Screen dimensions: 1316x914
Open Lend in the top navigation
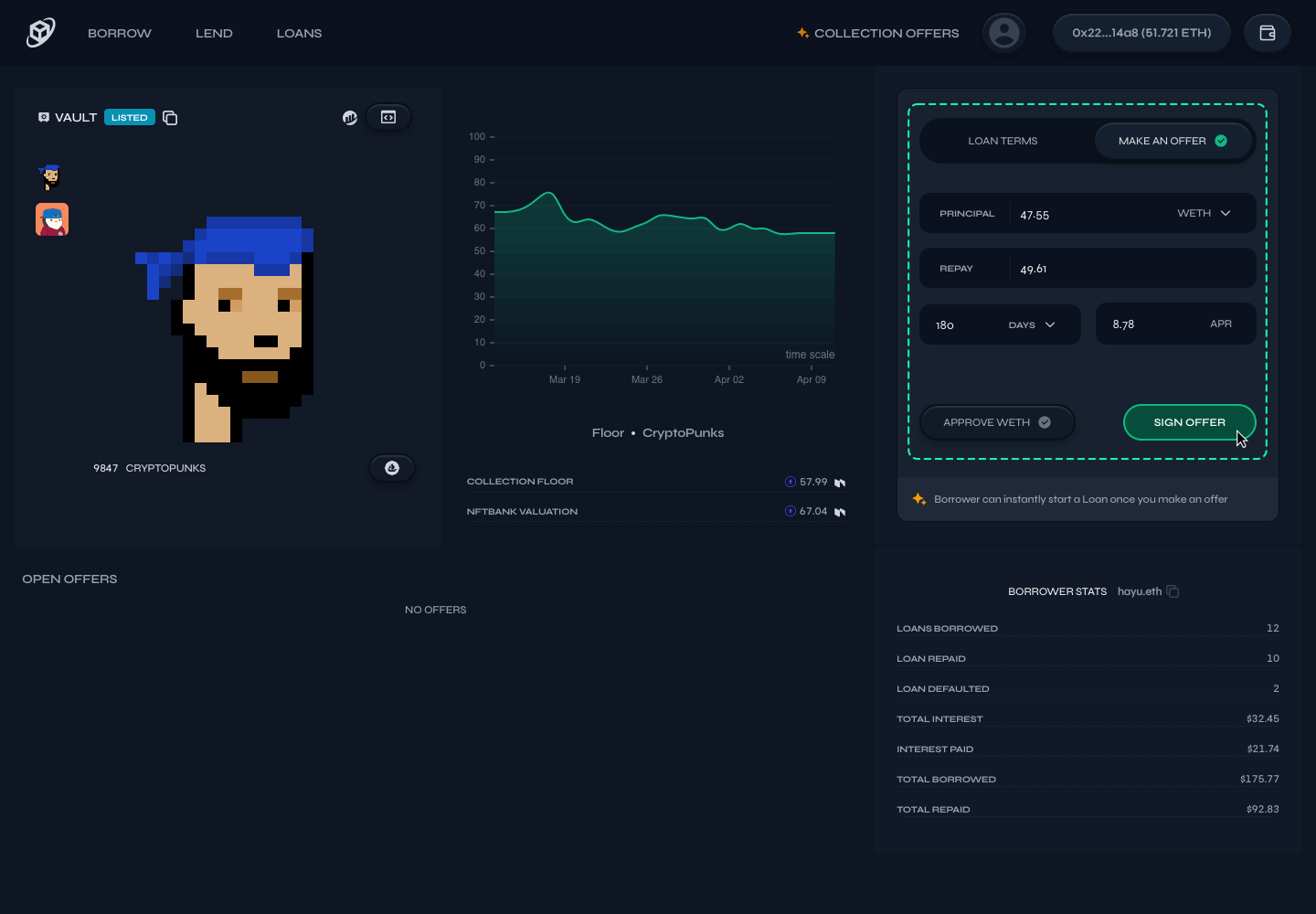click(214, 33)
